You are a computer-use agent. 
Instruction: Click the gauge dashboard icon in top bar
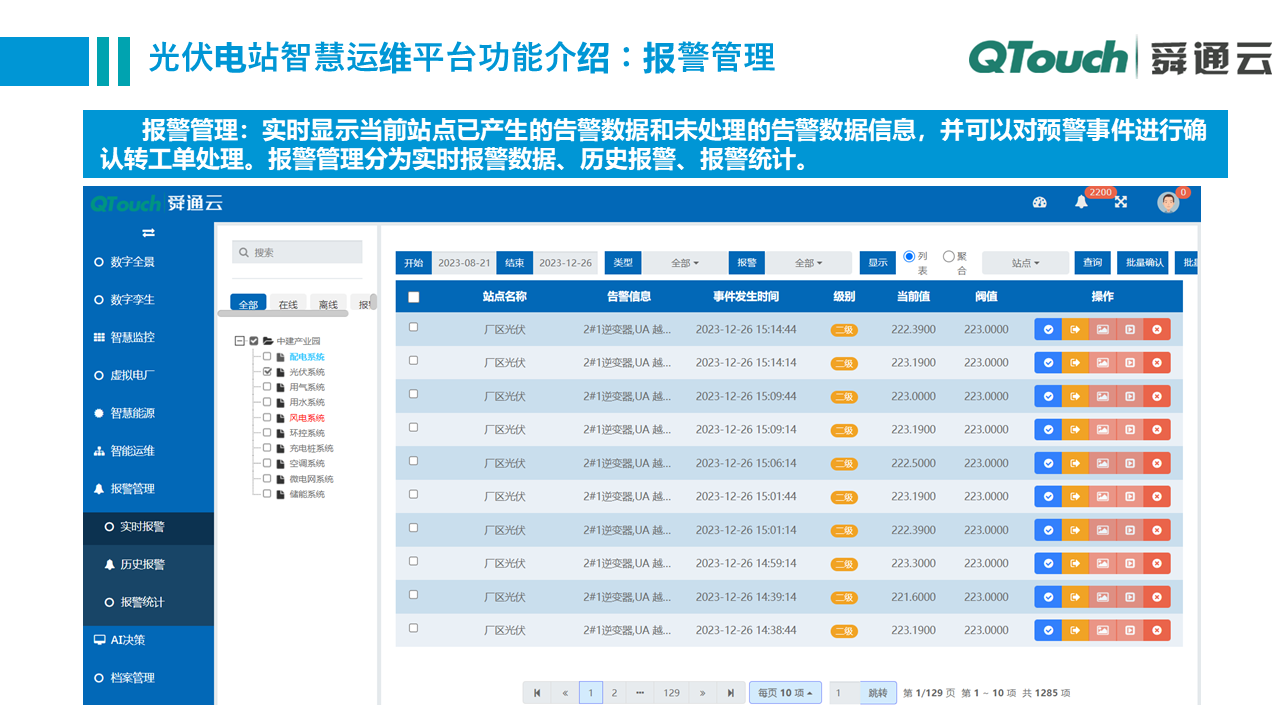(x=1039, y=202)
